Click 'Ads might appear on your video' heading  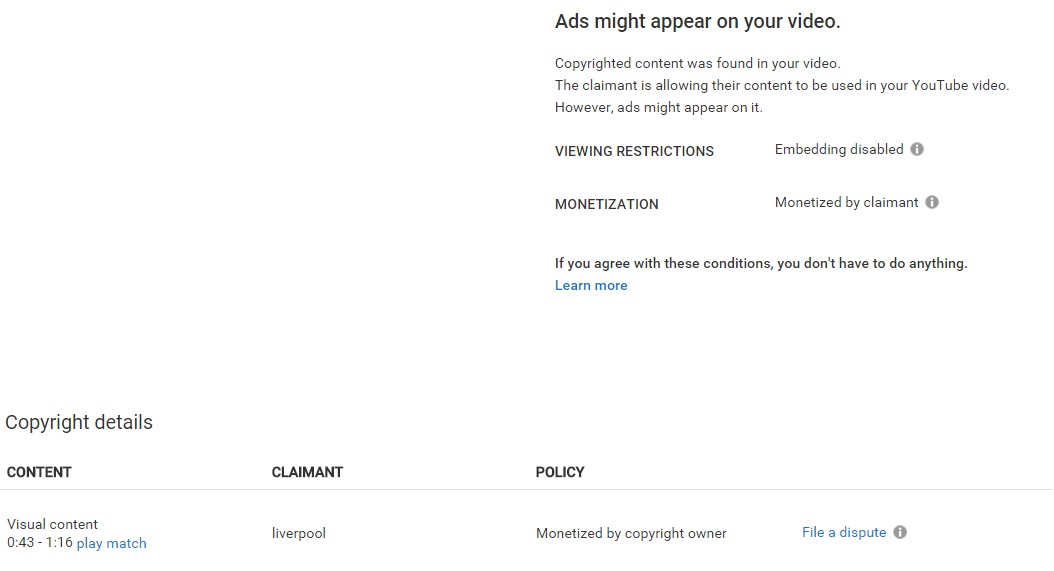click(698, 22)
